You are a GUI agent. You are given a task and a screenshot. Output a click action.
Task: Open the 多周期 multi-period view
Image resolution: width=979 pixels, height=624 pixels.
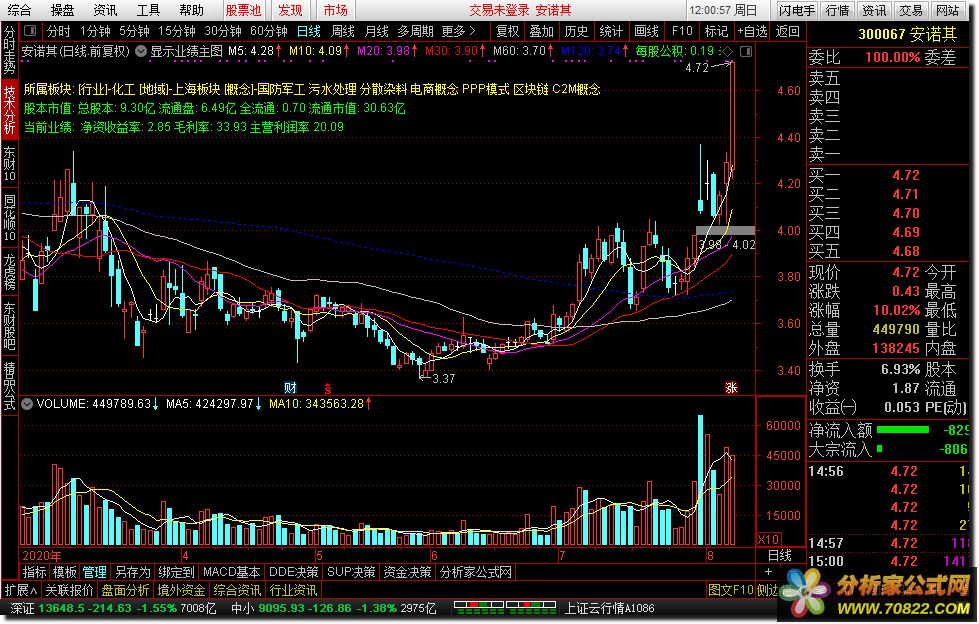tap(415, 31)
